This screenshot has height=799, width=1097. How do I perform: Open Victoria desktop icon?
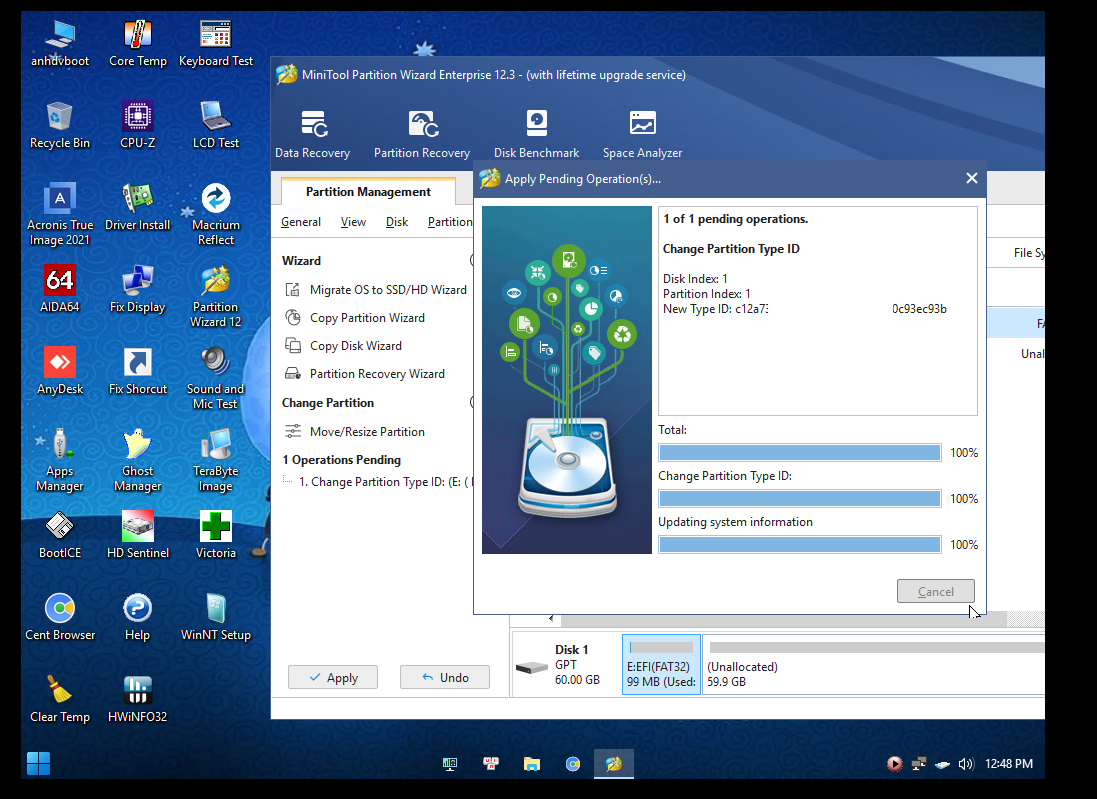coord(215,535)
